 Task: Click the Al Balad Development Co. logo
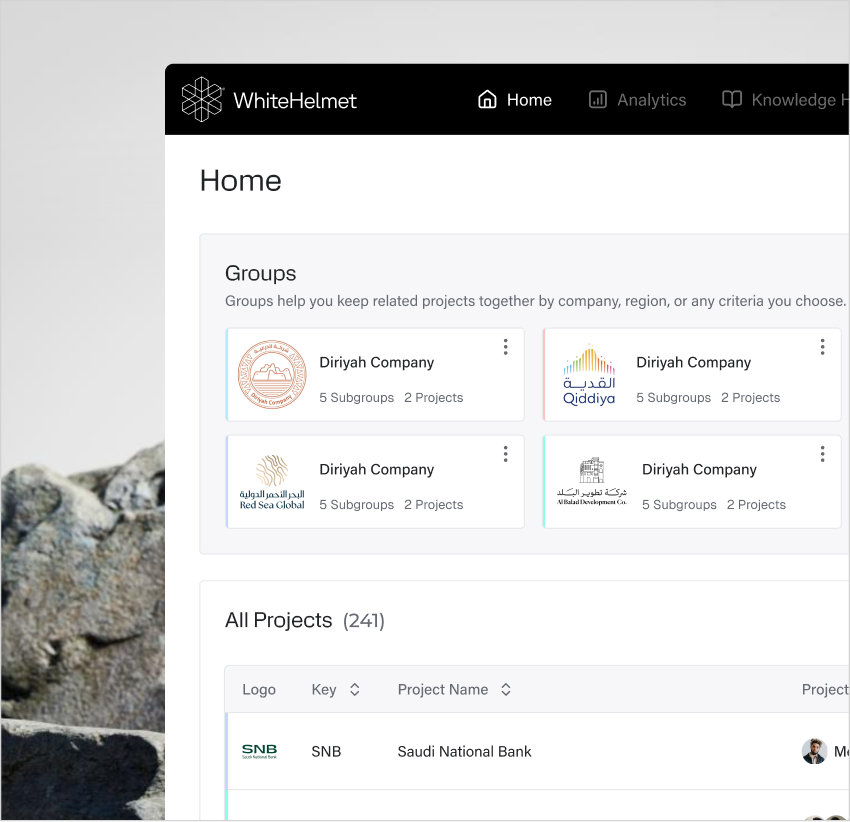(x=591, y=481)
